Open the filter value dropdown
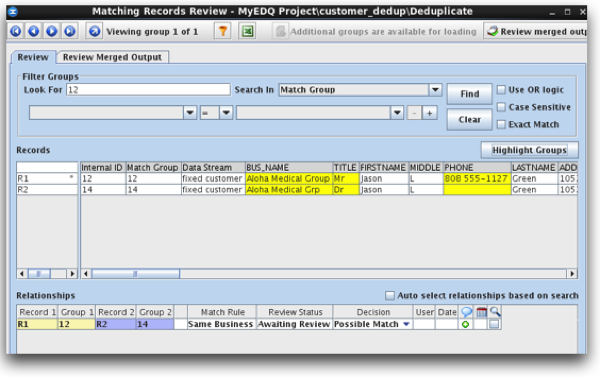This screenshot has width=600, height=377. (397, 113)
